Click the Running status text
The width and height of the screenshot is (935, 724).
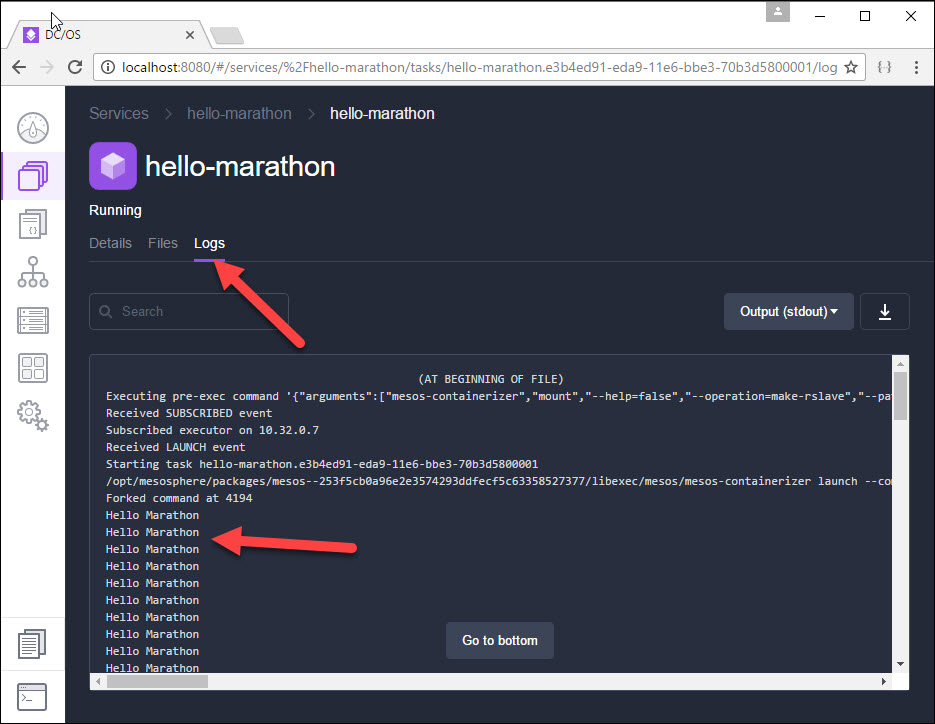[115, 210]
